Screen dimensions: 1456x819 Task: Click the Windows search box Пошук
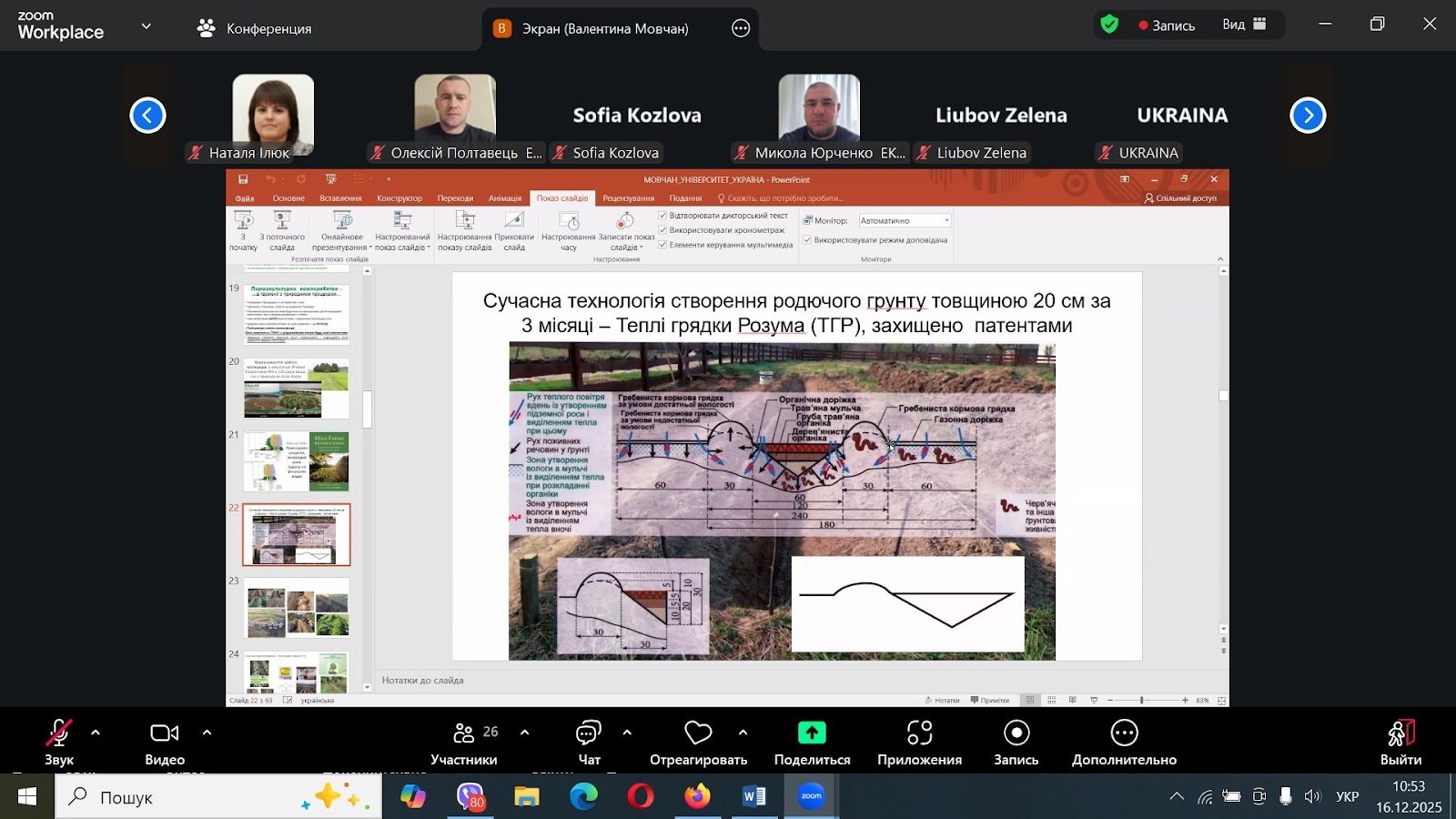click(x=218, y=797)
